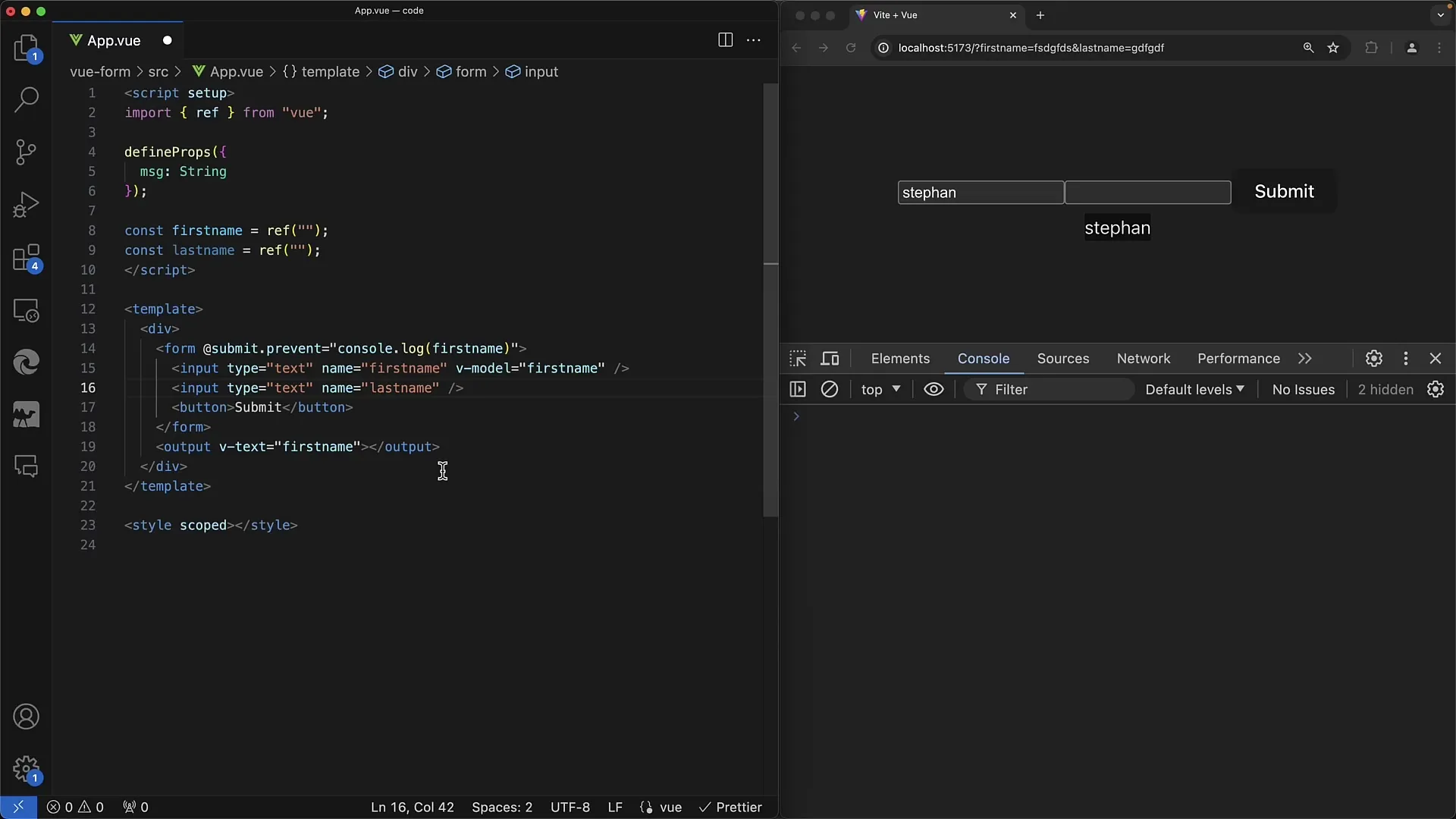Click the split editor layout icon
The width and height of the screenshot is (1456, 819).
pos(726,40)
